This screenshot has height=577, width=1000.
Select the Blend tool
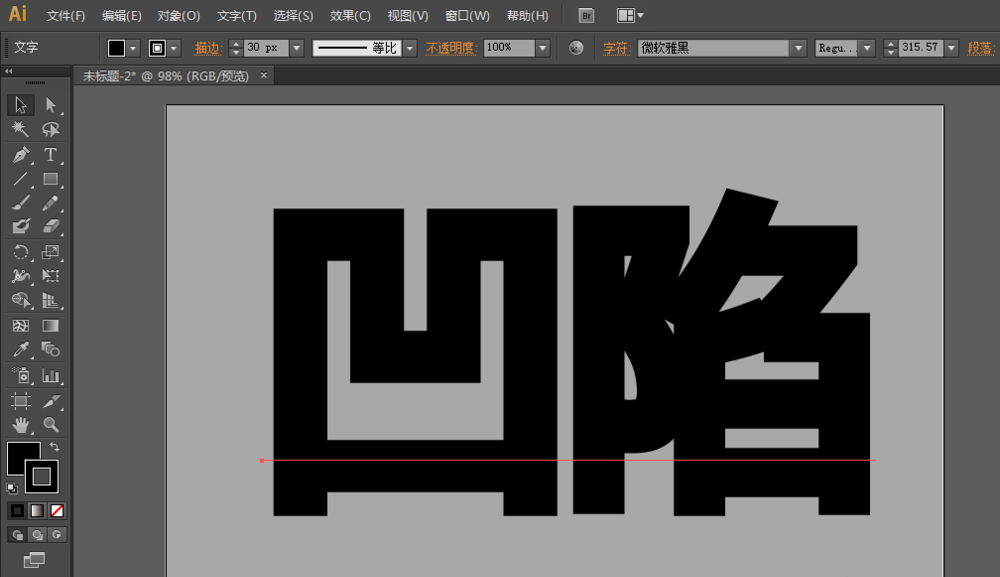pos(50,349)
